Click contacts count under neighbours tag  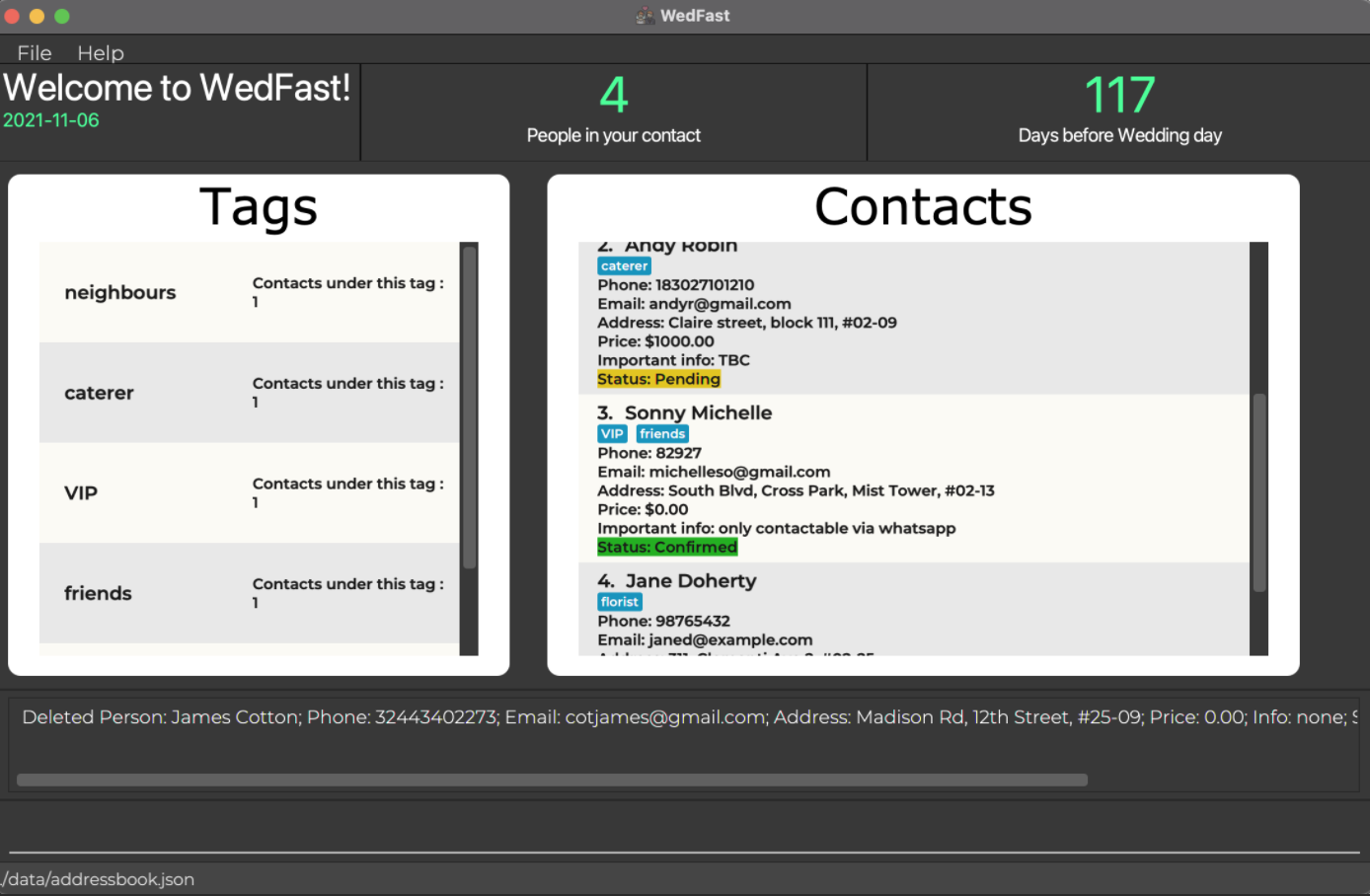coord(347,292)
